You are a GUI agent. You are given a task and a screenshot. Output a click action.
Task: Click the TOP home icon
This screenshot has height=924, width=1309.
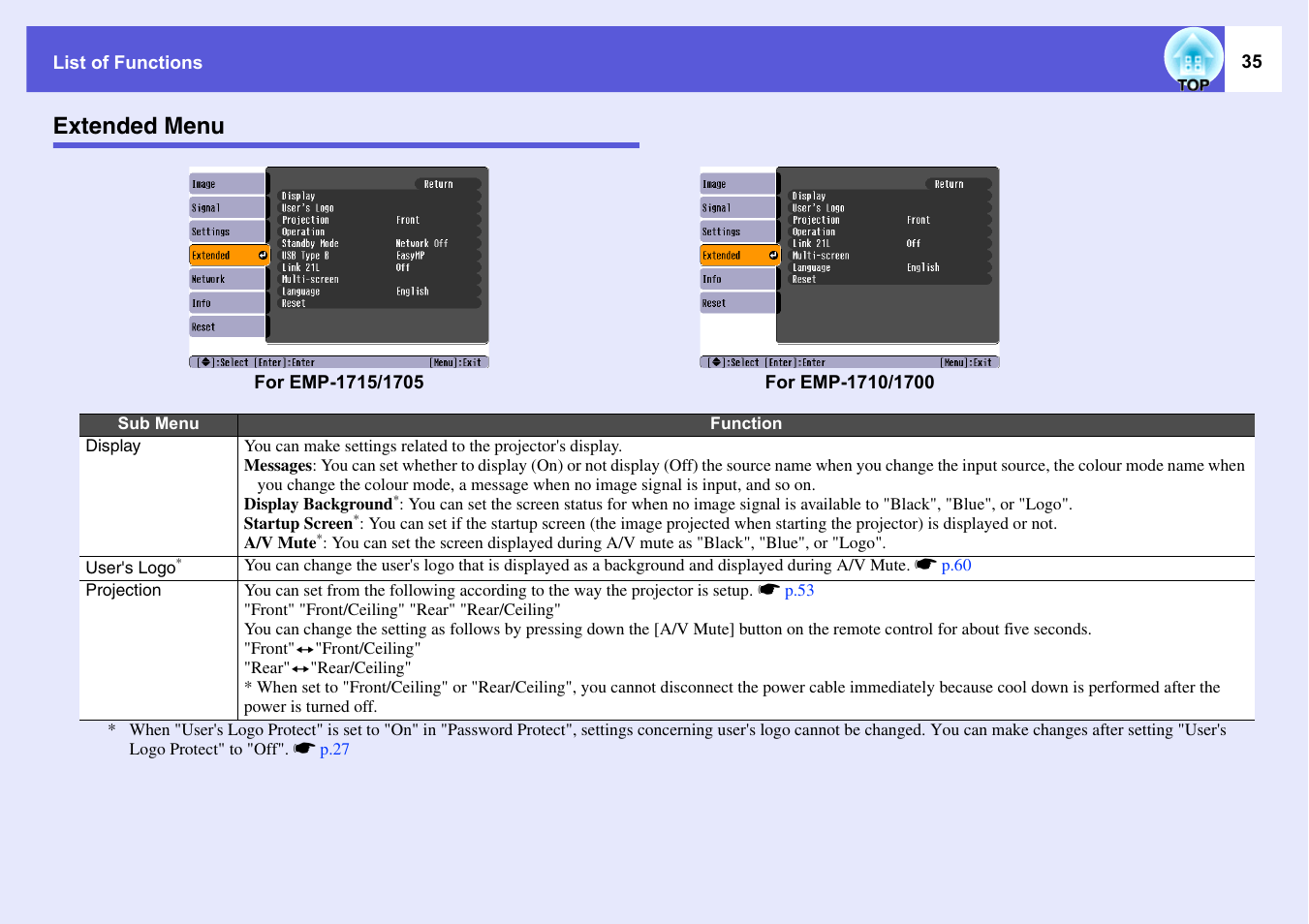pos(1193,60)
